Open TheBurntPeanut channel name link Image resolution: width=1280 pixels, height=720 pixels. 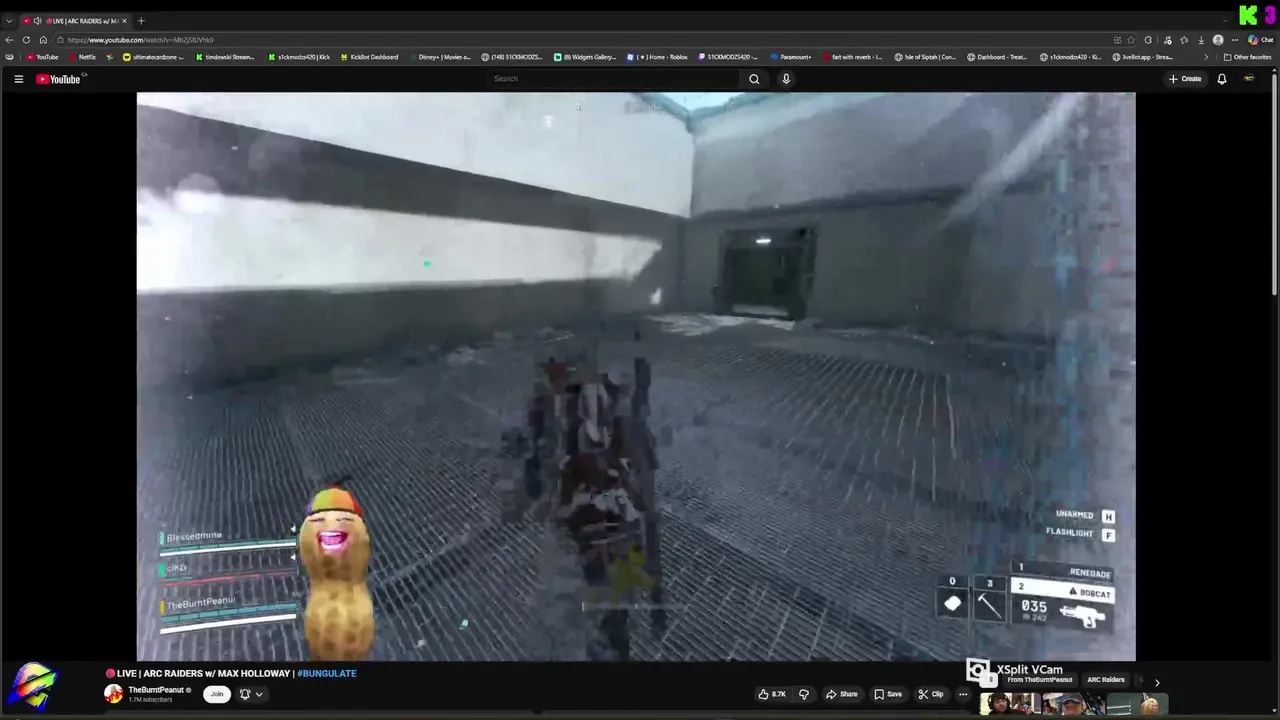[155, 690]
